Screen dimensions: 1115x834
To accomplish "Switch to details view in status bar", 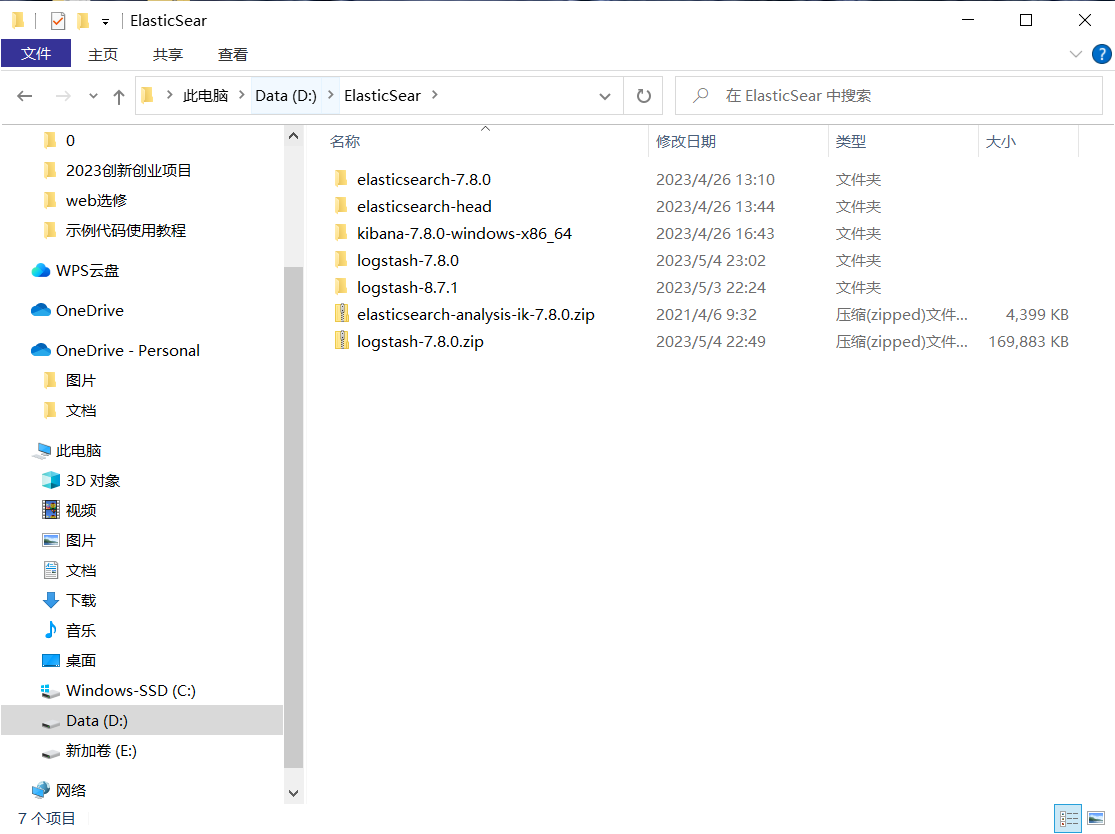I will [x=1067, y=818].
